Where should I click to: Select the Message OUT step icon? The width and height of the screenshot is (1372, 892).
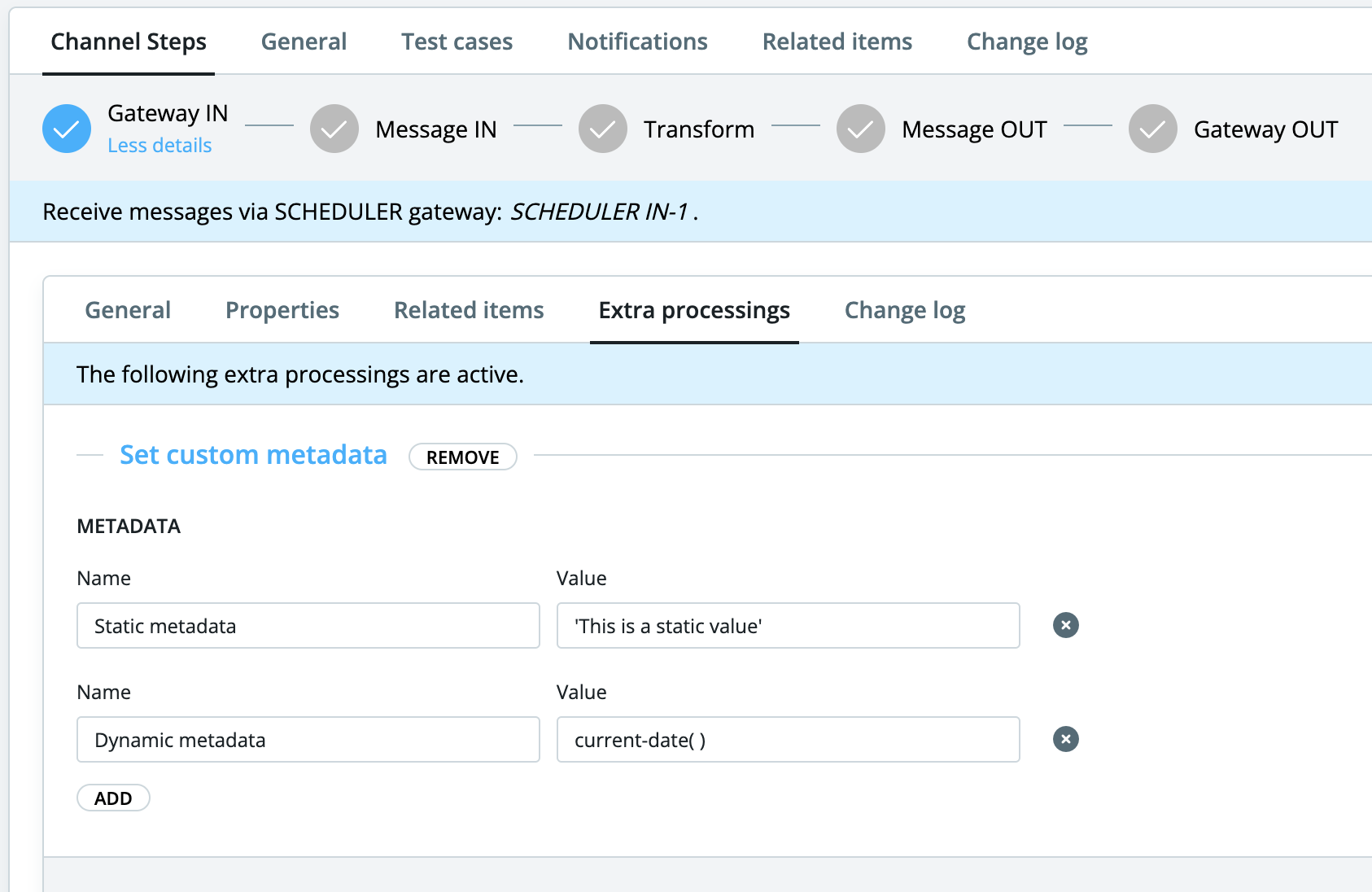(860, 128)
